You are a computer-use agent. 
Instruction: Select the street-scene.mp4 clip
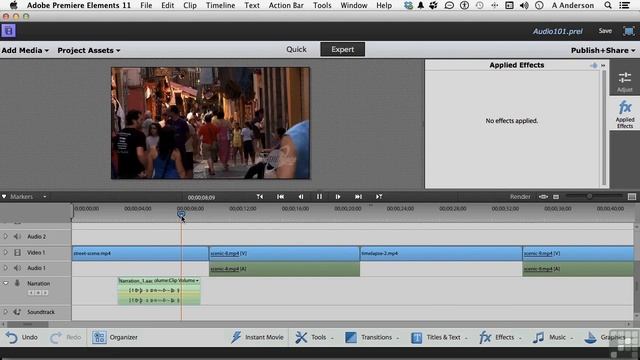coord(140,253)
